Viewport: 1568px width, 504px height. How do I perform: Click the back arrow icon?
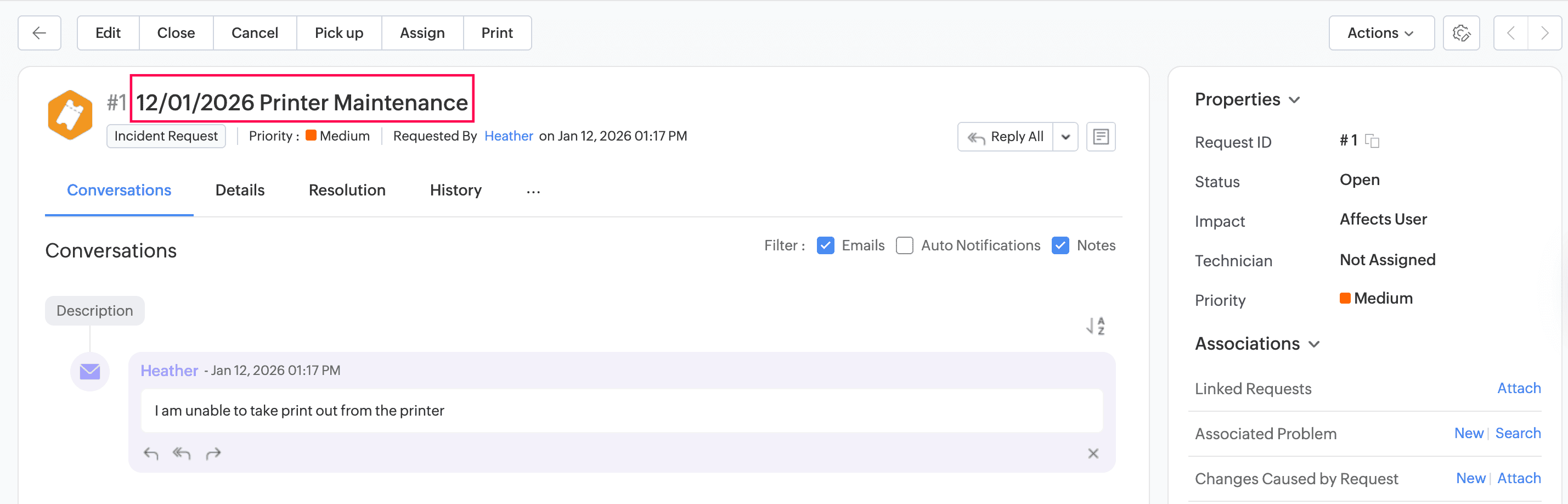[40, 33]
